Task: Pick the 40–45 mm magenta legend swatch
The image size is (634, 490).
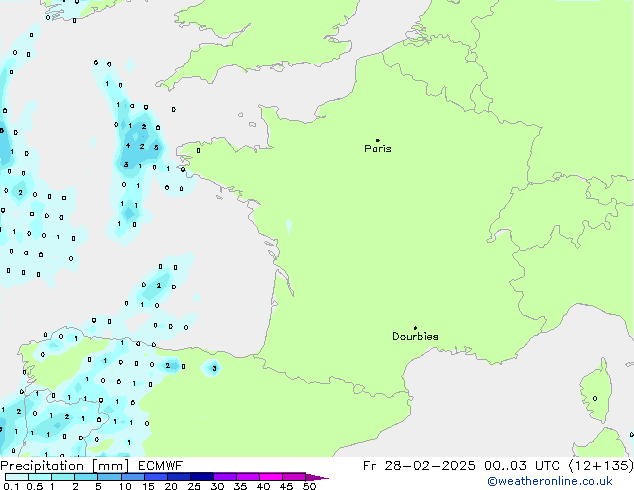Action: tap(271, 477)
